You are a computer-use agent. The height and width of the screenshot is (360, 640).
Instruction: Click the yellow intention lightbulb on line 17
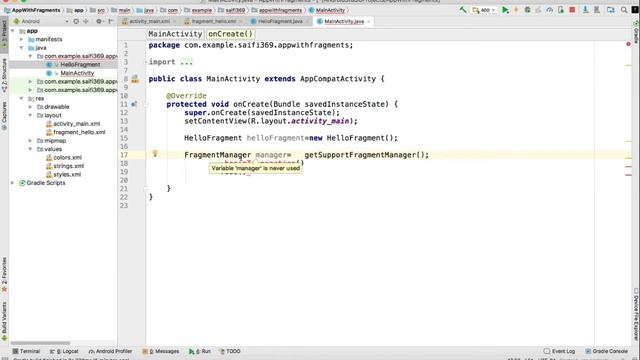pyautogui.click(x=155, y=153)
